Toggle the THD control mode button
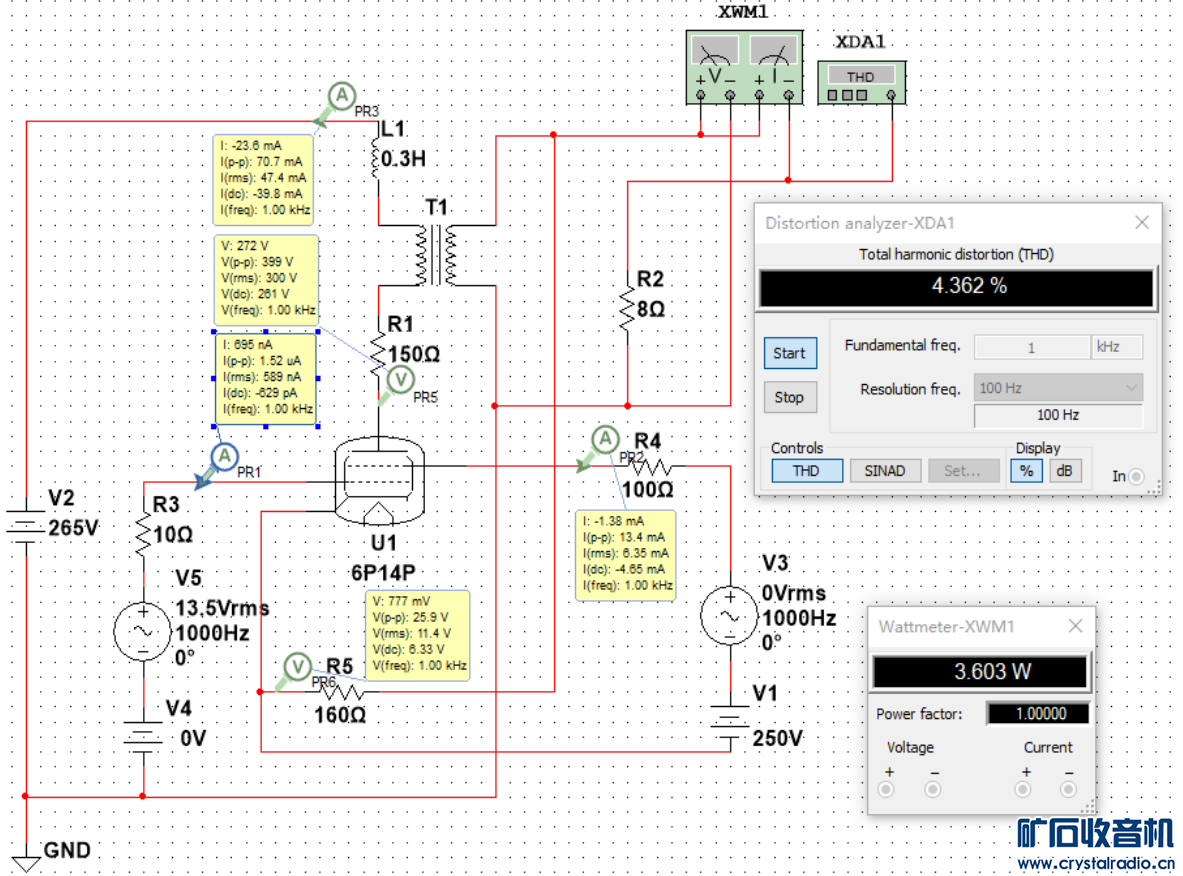This screenshot has height=876, width=1183. click(807, 471)
